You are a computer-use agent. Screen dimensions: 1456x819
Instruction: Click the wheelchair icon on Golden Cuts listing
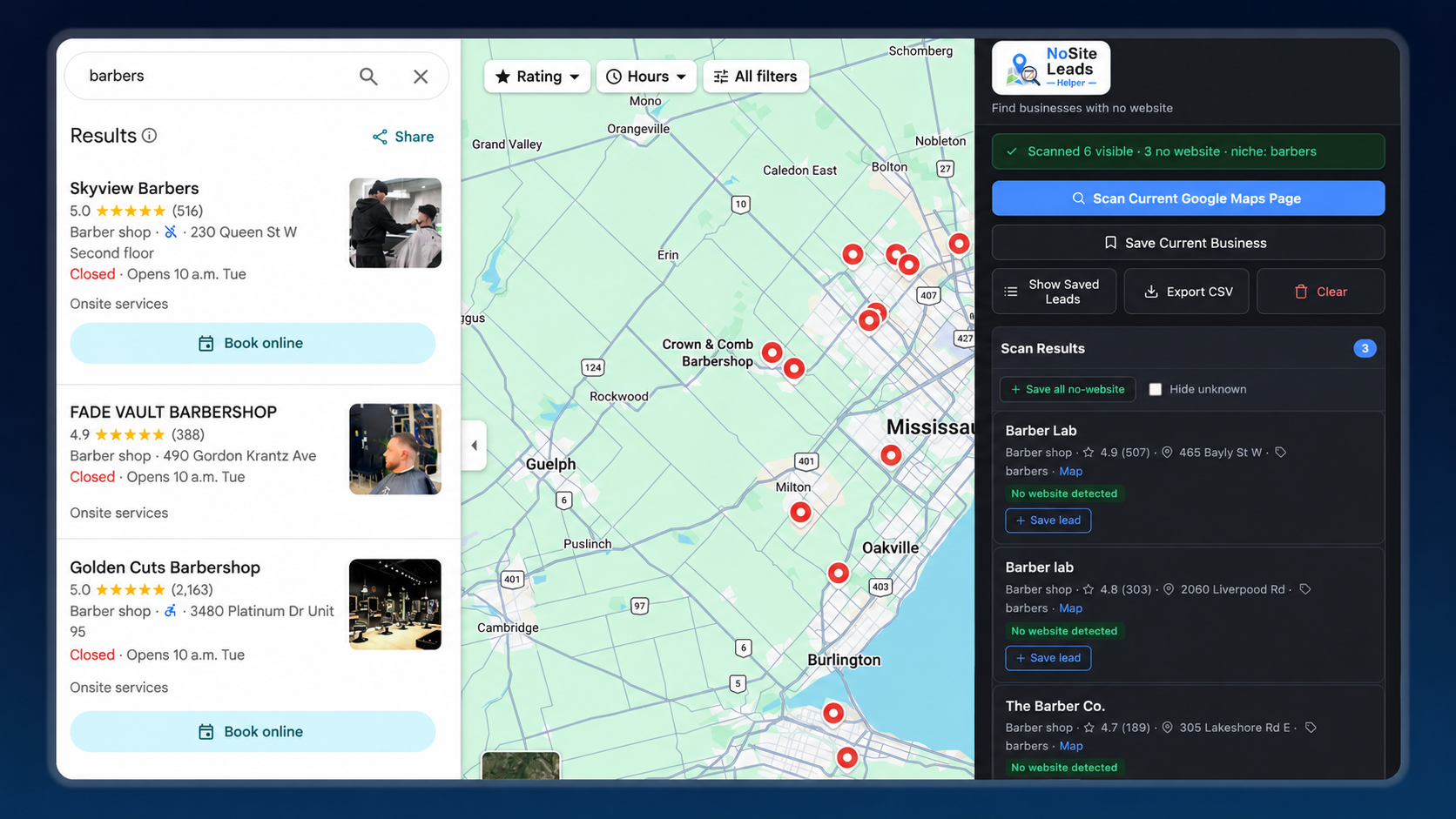click(x=171, y=611)
